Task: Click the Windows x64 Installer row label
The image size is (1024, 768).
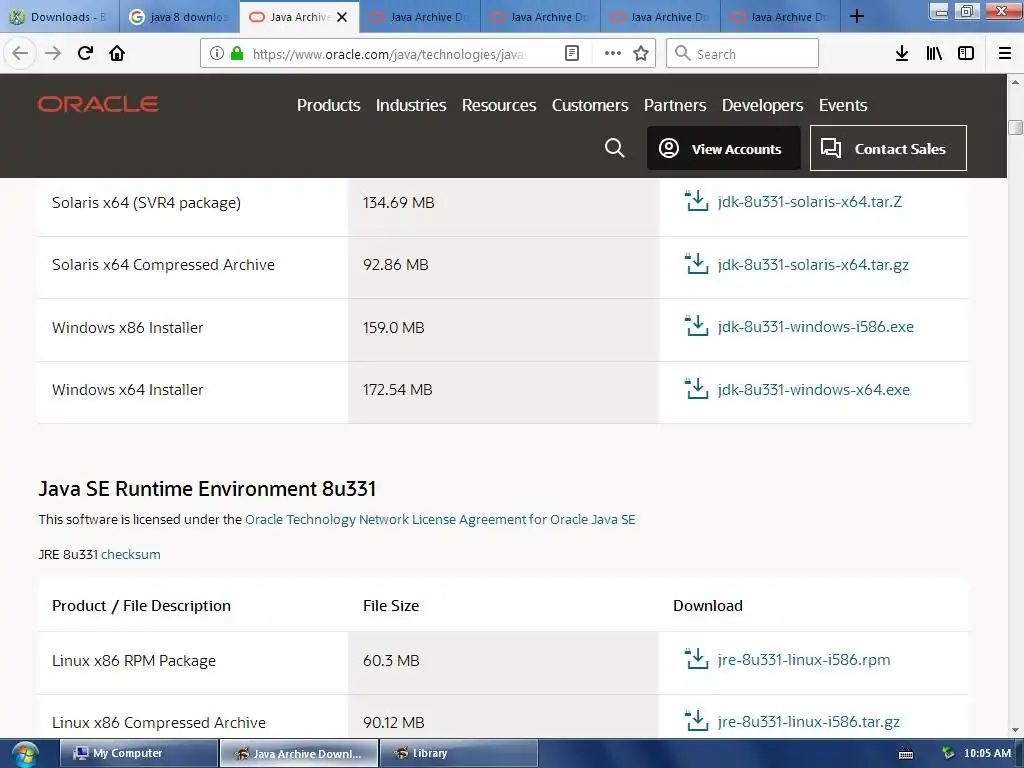Action: click(127, 390)
